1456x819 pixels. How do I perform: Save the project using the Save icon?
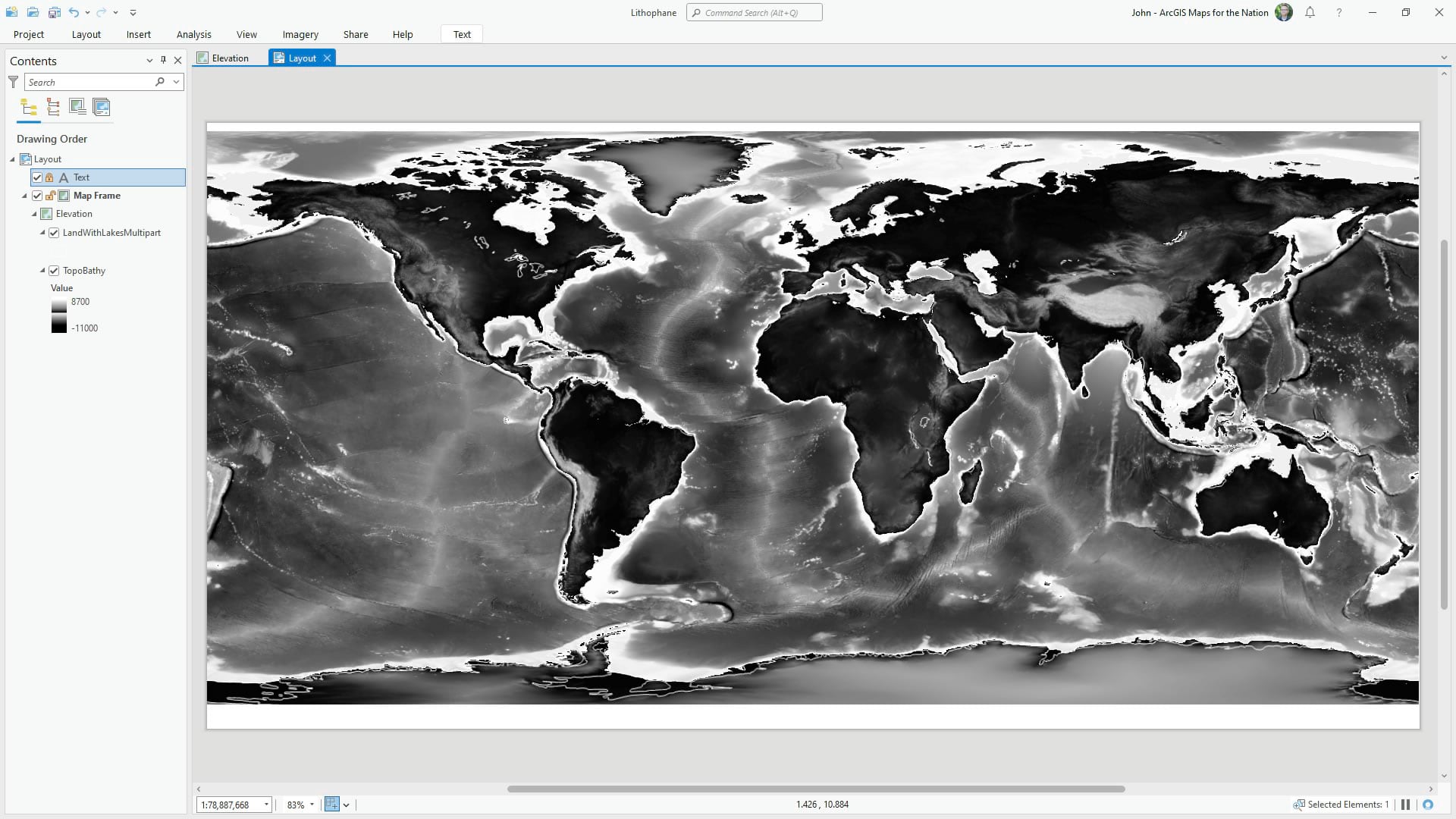pyautogui.click(x=55, y=12)
